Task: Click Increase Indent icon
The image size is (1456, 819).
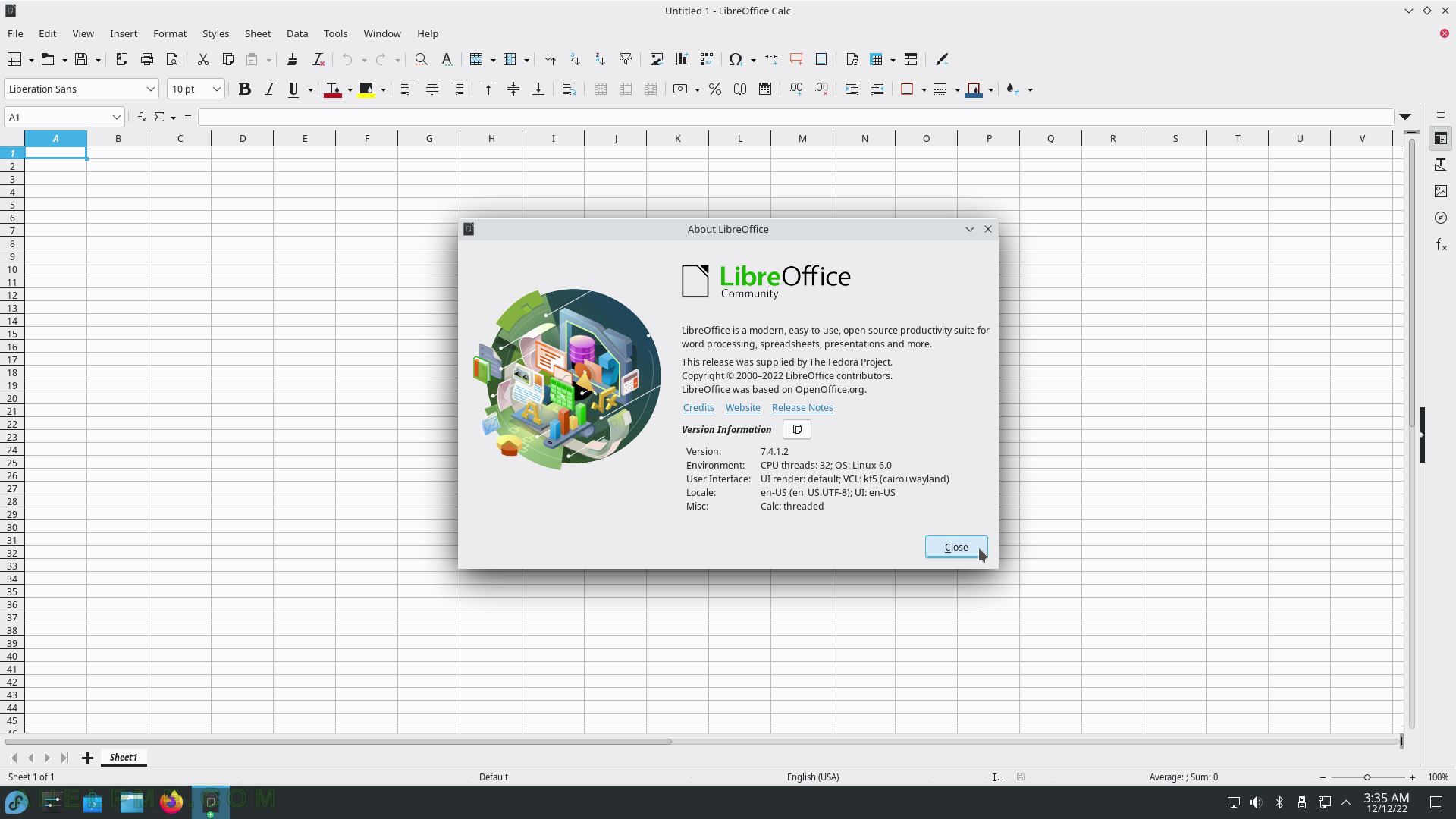Action: coord(852,89)
